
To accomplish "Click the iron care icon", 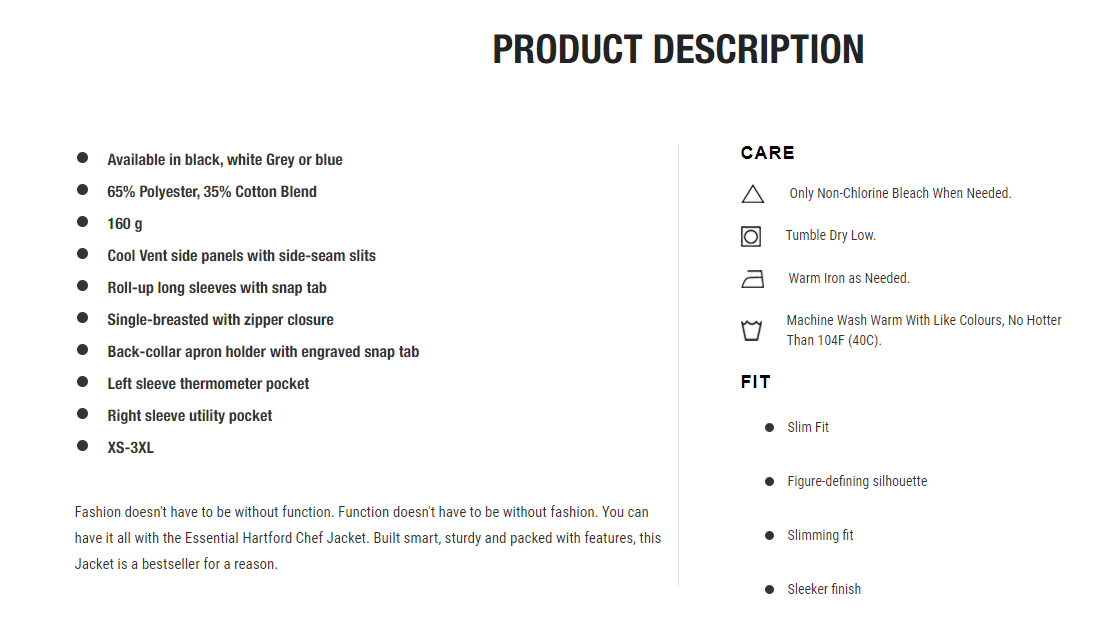I will (752, 279).
